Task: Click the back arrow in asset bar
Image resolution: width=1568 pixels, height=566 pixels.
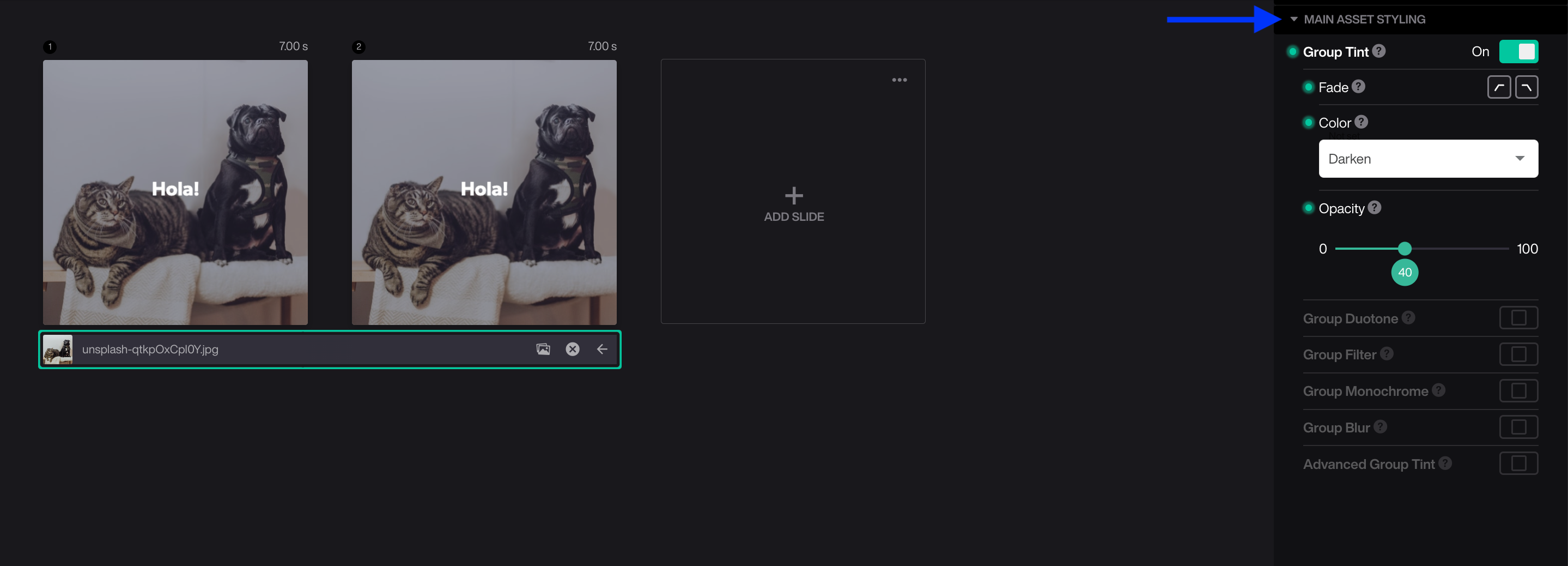Action: pyautogui.click(x=601, y=349)
